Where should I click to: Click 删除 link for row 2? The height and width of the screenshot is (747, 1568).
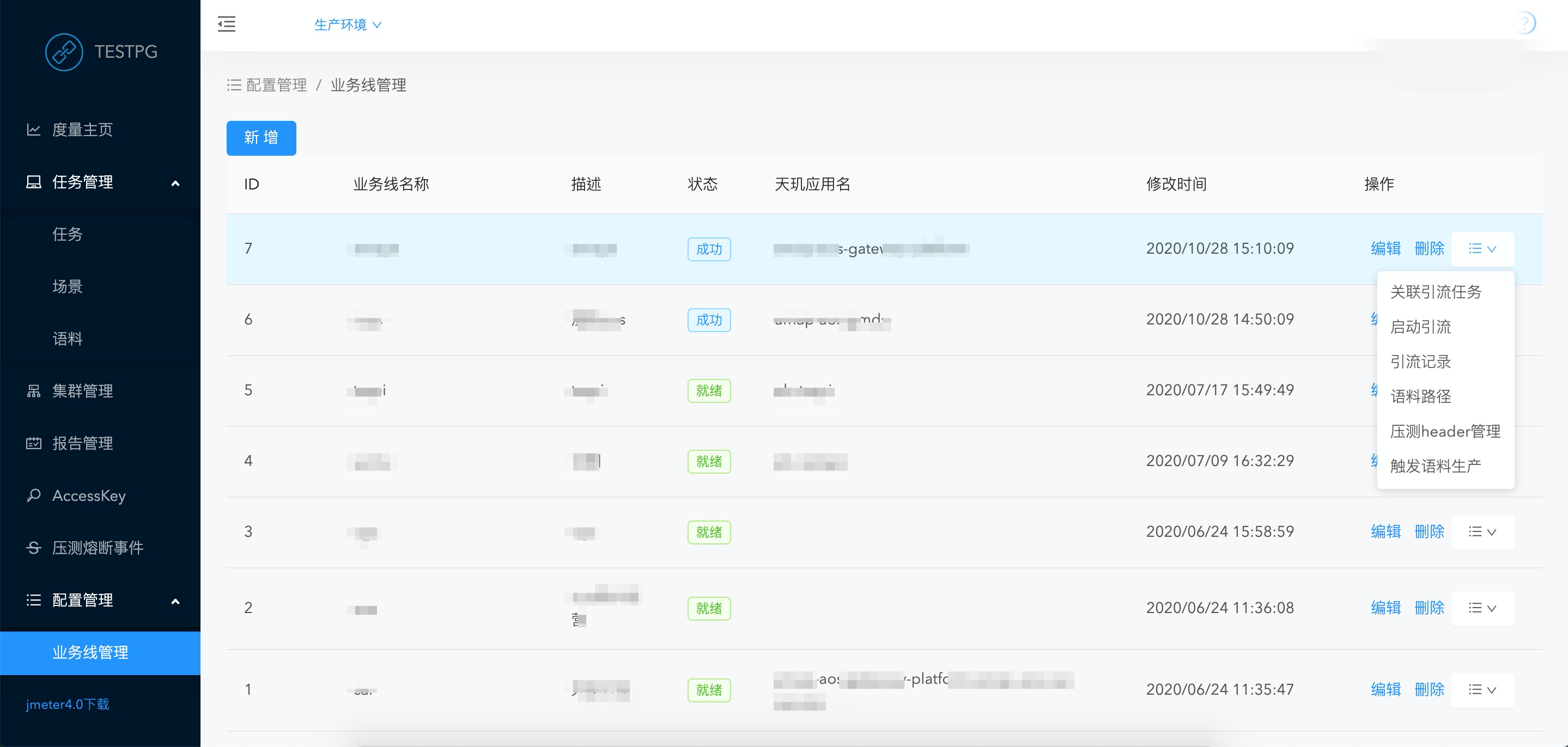click(1429, 608)
